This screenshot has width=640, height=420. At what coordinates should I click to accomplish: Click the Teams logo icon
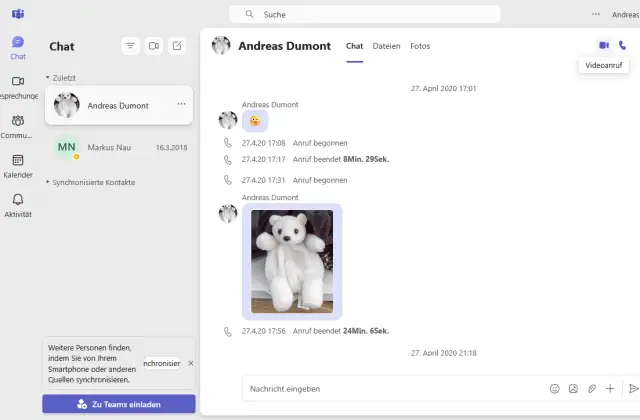pos(18,14)
